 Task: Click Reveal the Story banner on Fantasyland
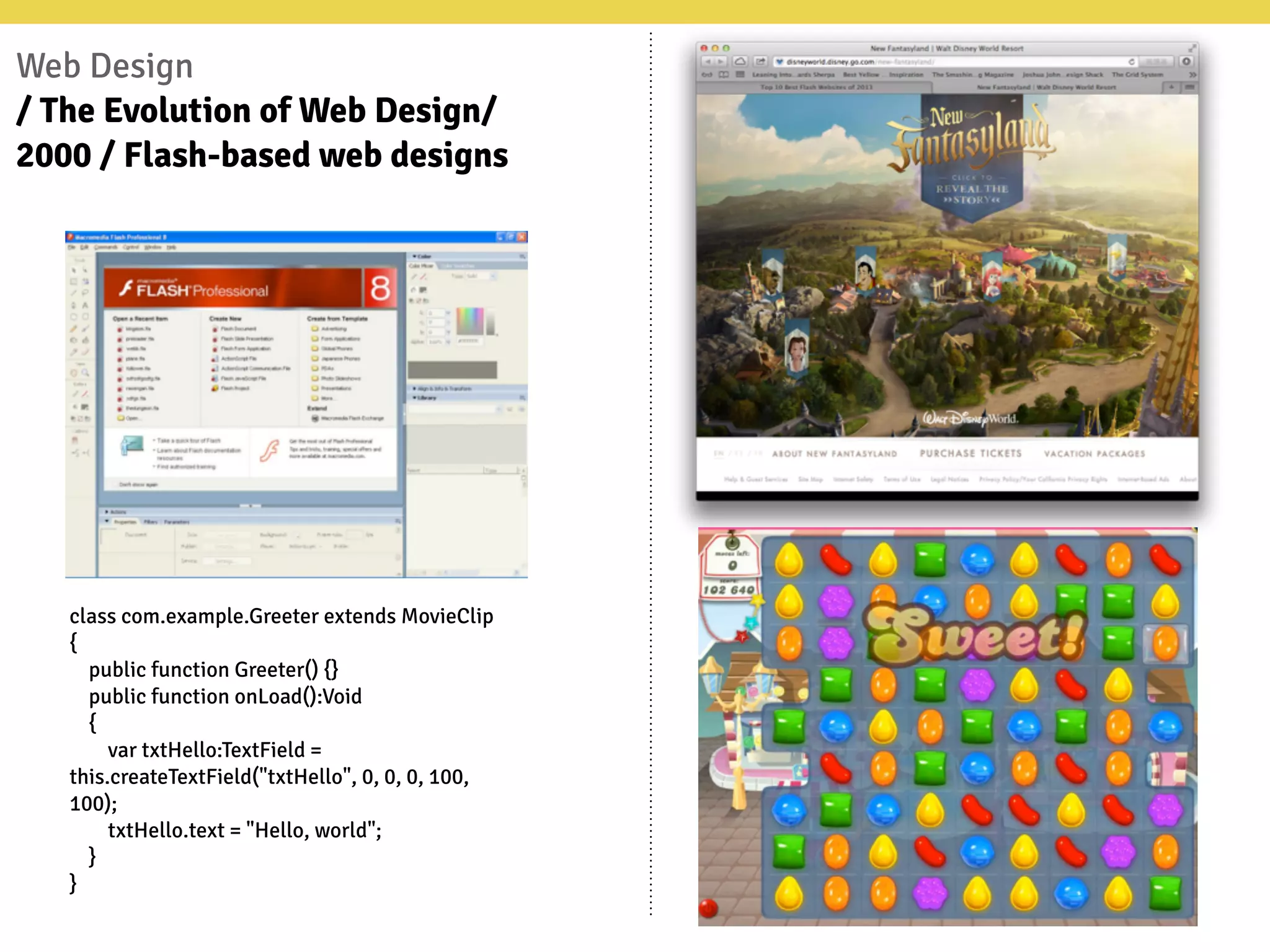pyautogui.click(x=972, y=189)
